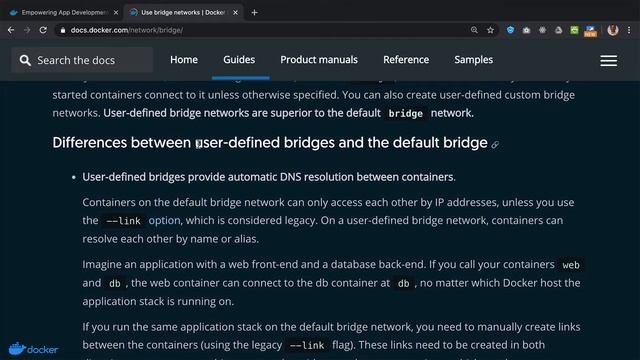Open the triangle drive extension icon

[x=558, y=30]
